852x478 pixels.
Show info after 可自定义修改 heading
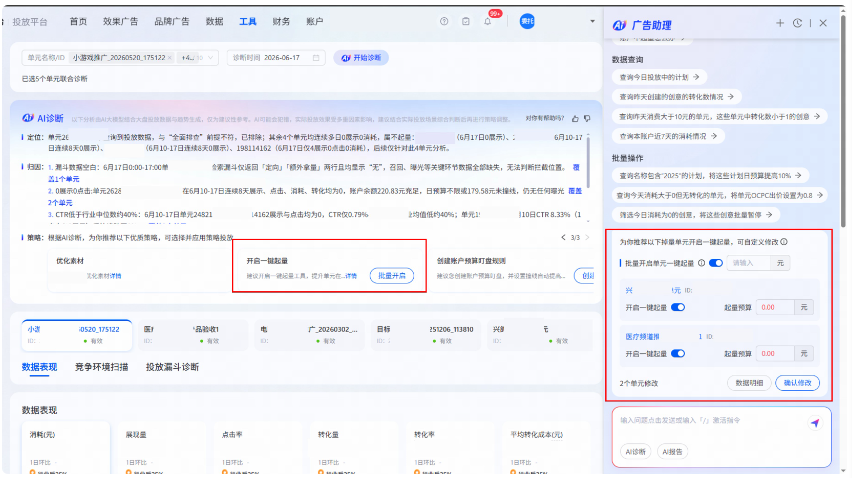click(784, 242)
